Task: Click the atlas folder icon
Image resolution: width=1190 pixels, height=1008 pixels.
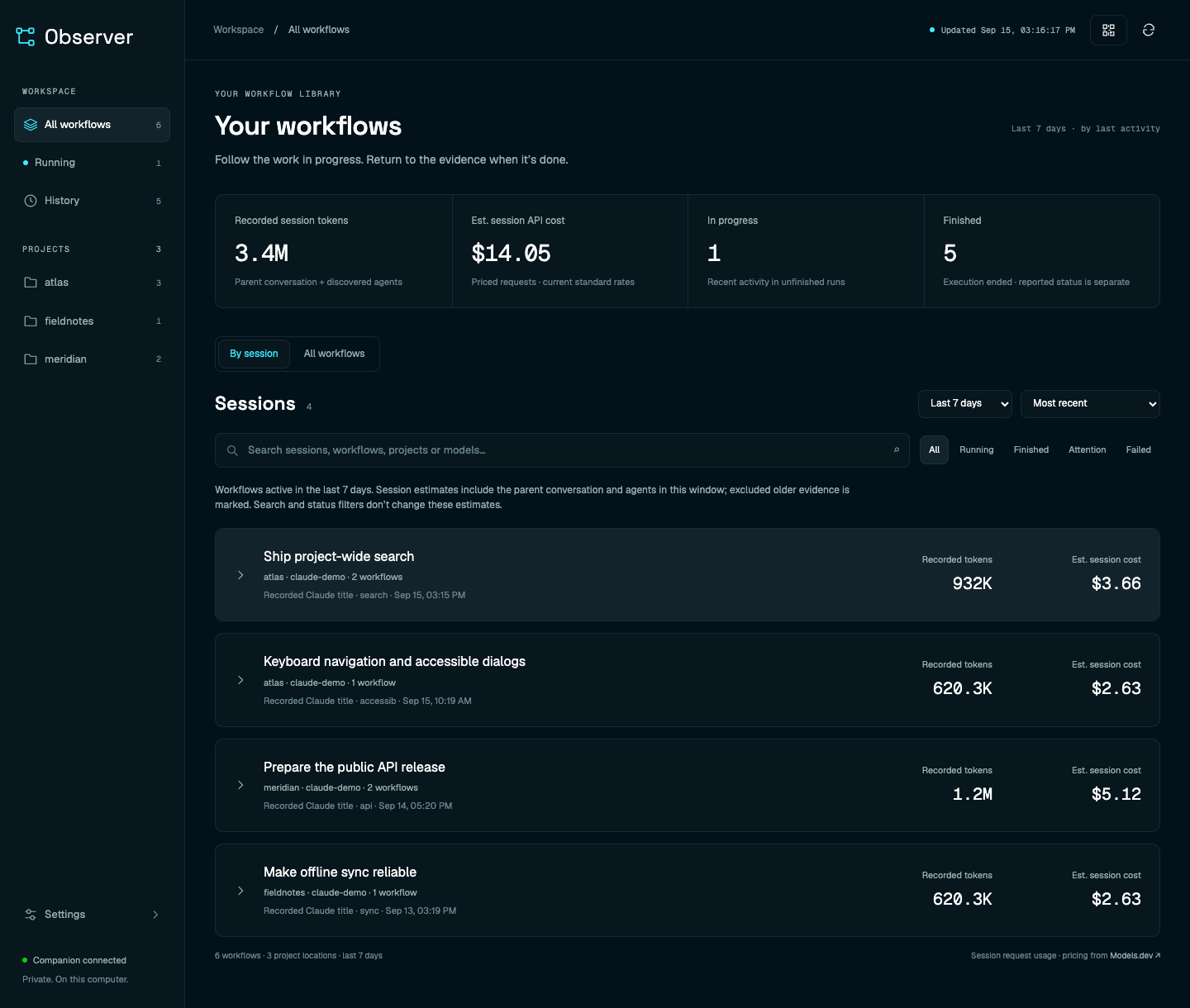Action: tap(31, 283)
